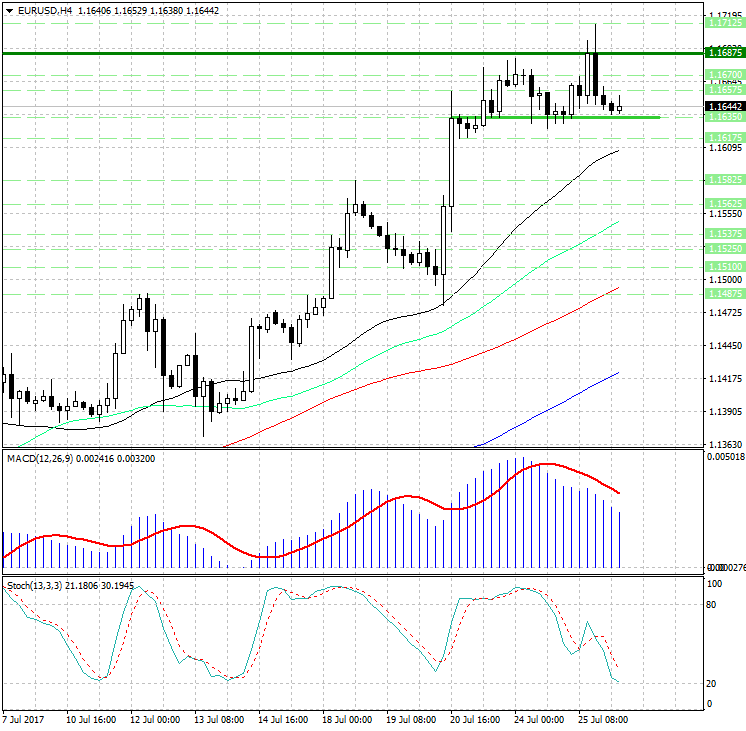Select the 1.14725 axis price value
Image resolution: width=746 pixels, height=731 pixels.
tap(725, 313)
